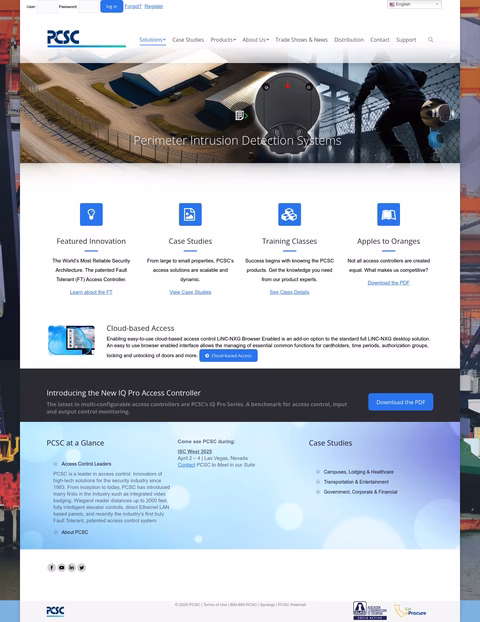Open Case Studies in navigation bar
Screen dimensions: 480x622
(188, 40)
